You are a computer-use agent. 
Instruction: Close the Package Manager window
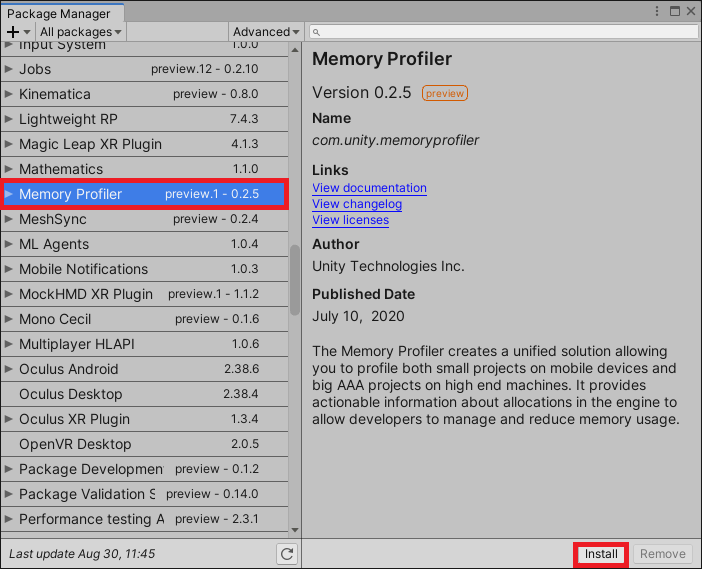[691, 11]
